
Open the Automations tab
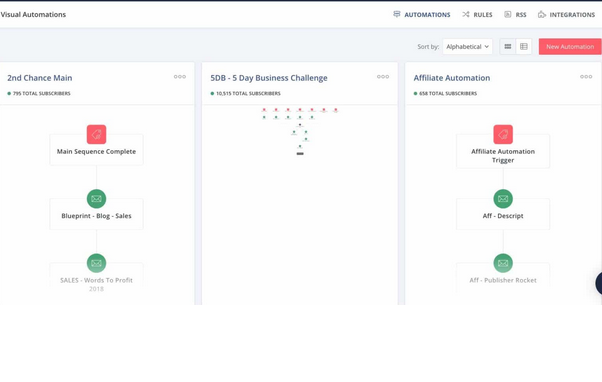422,15
